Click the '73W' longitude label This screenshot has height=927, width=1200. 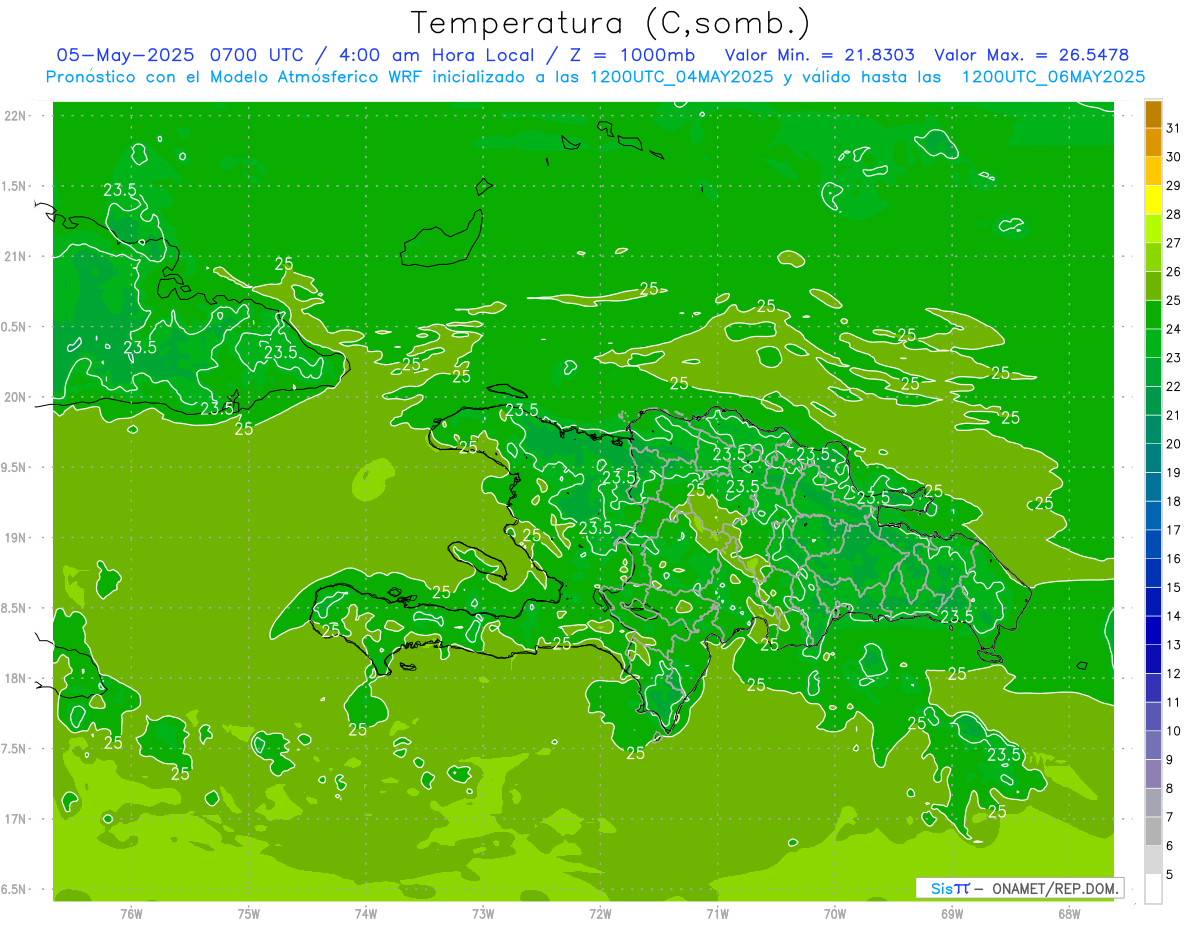483,913
